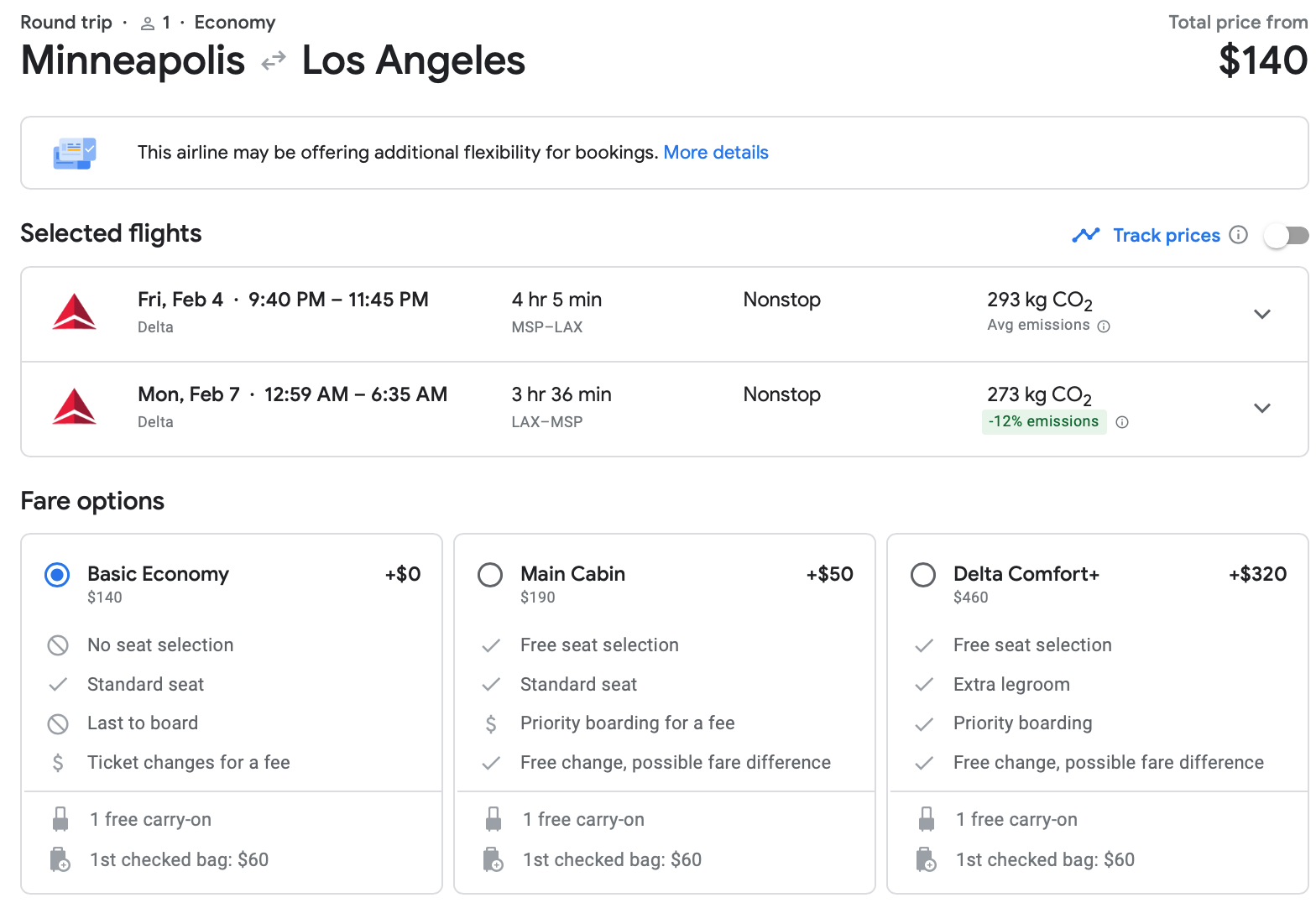Enable the Track prices toggle switch

click(1286, 236)
